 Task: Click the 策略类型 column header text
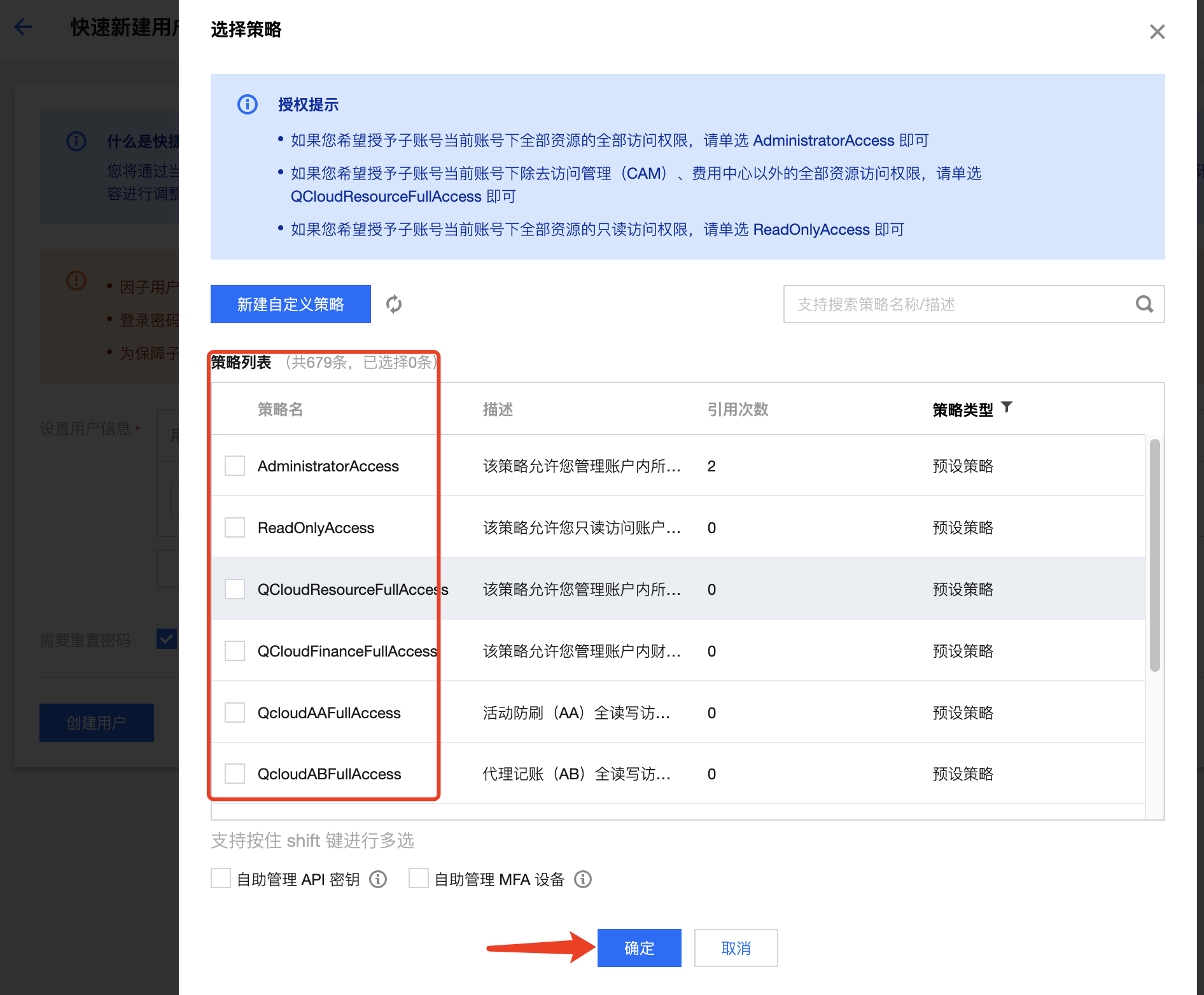click(x=963, y=410)
